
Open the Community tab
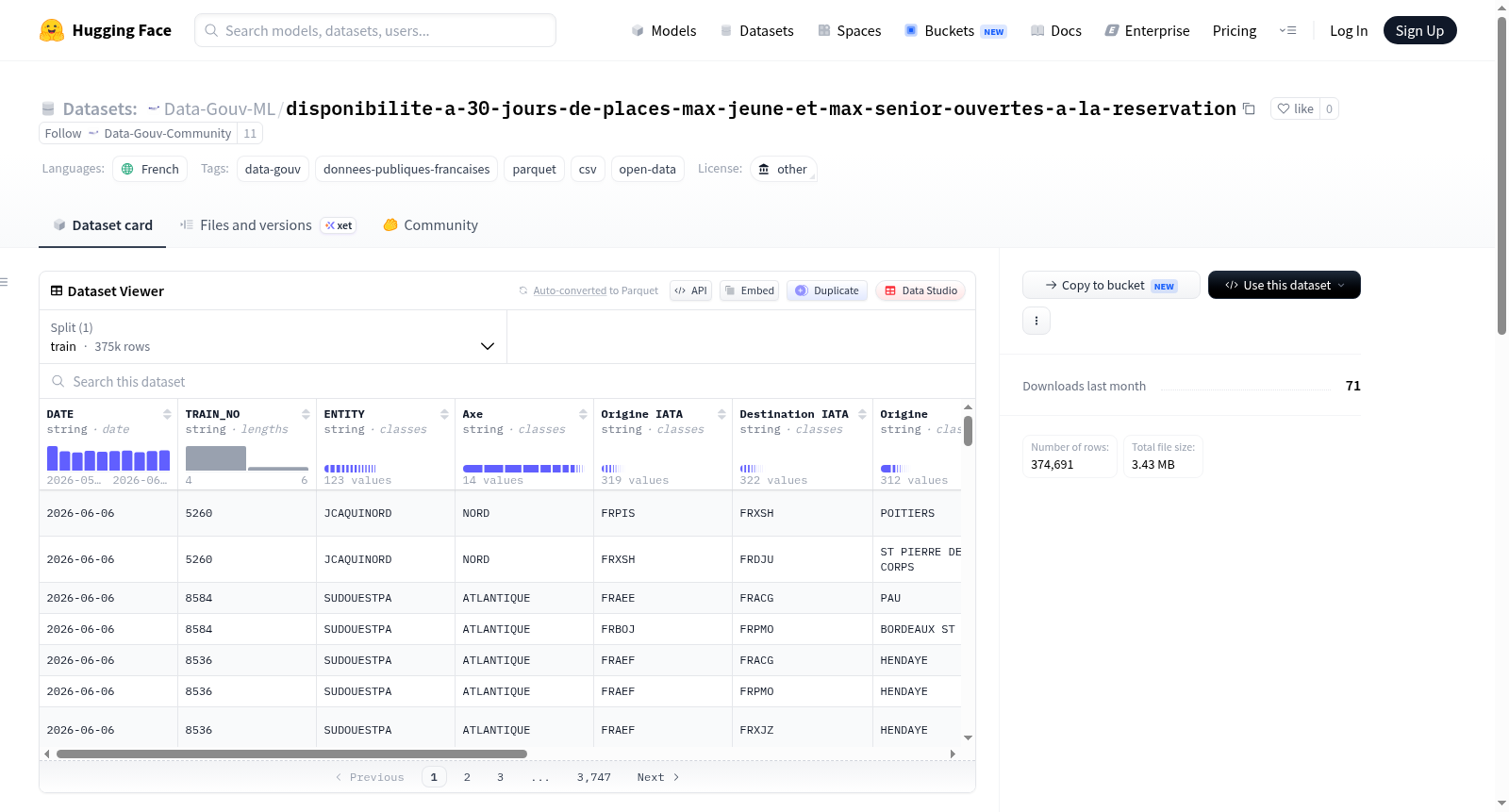tap(430, 225)
